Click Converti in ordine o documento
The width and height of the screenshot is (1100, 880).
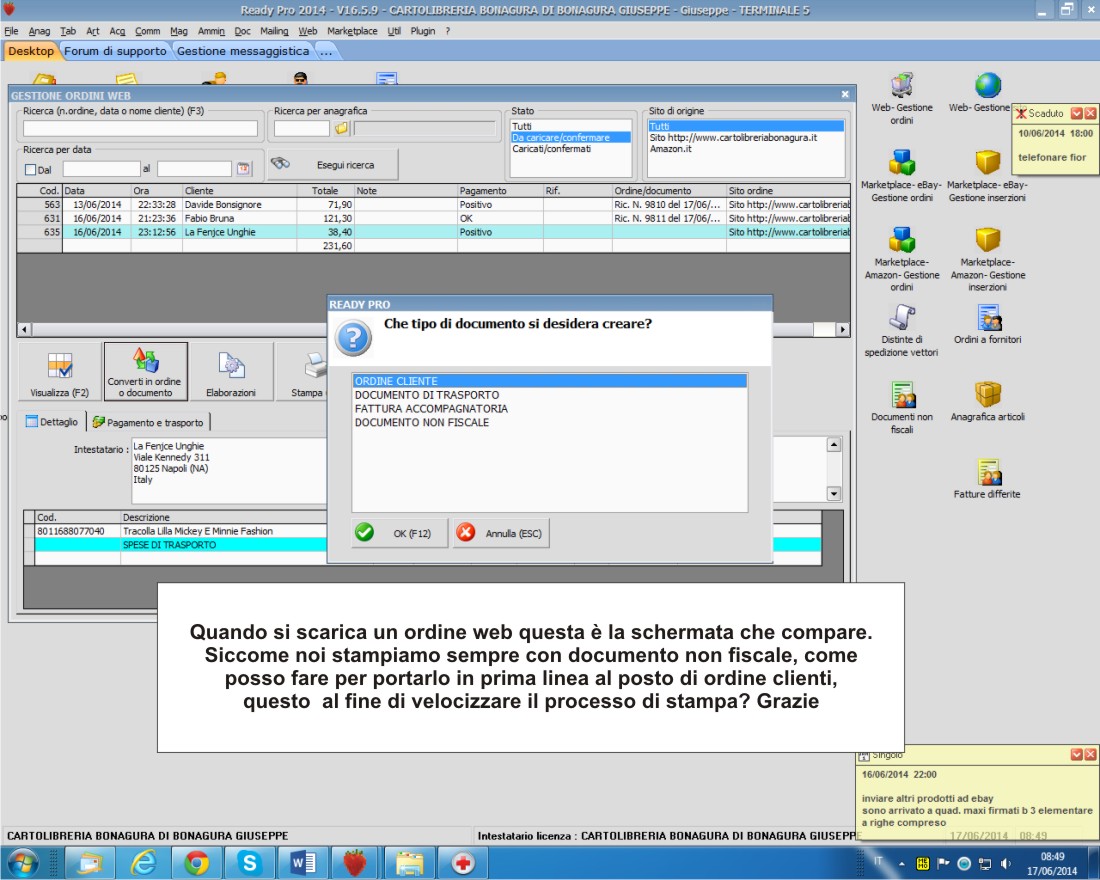tap(145, 372)
